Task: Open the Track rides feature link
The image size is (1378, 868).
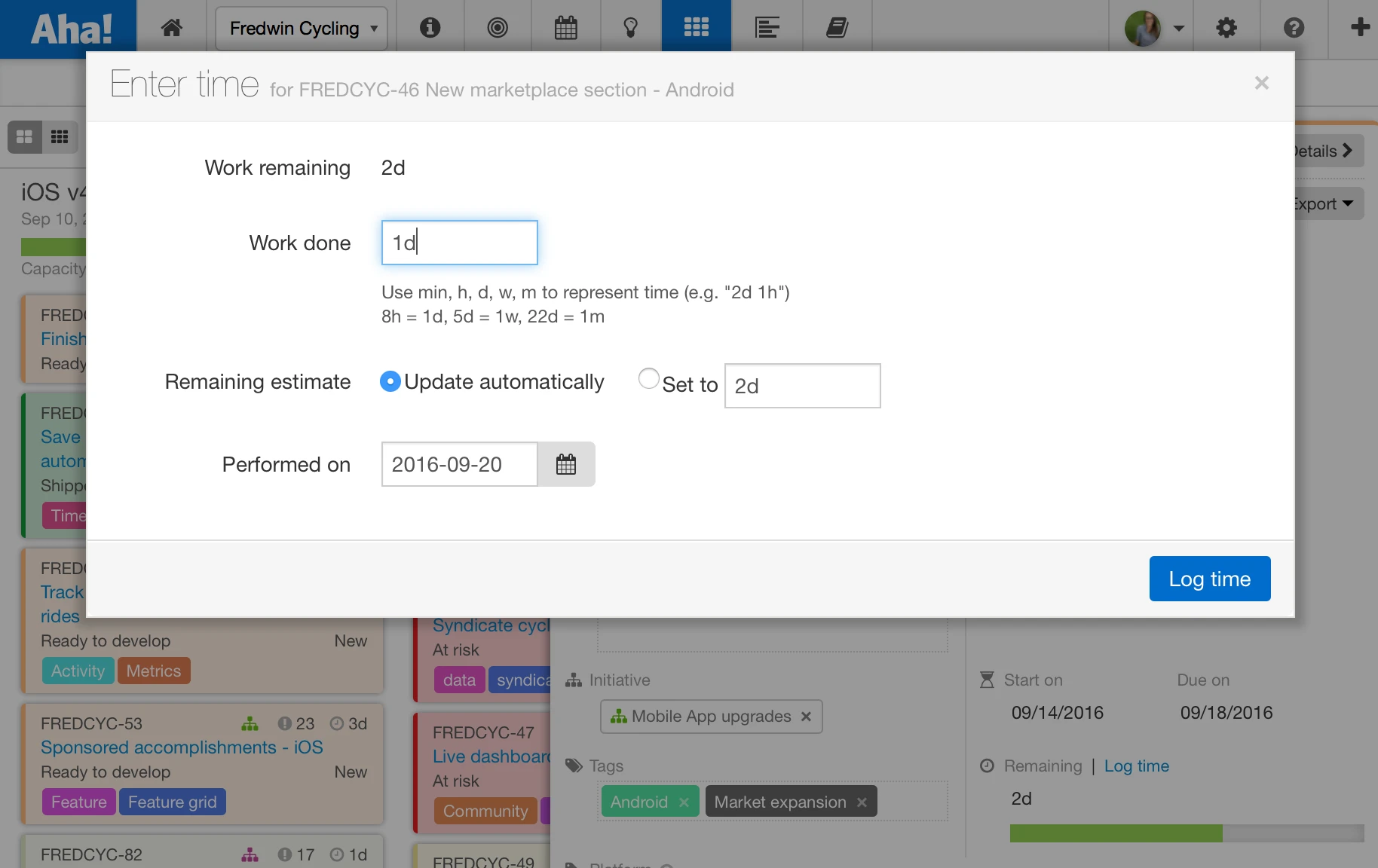Action: point(62,604)
